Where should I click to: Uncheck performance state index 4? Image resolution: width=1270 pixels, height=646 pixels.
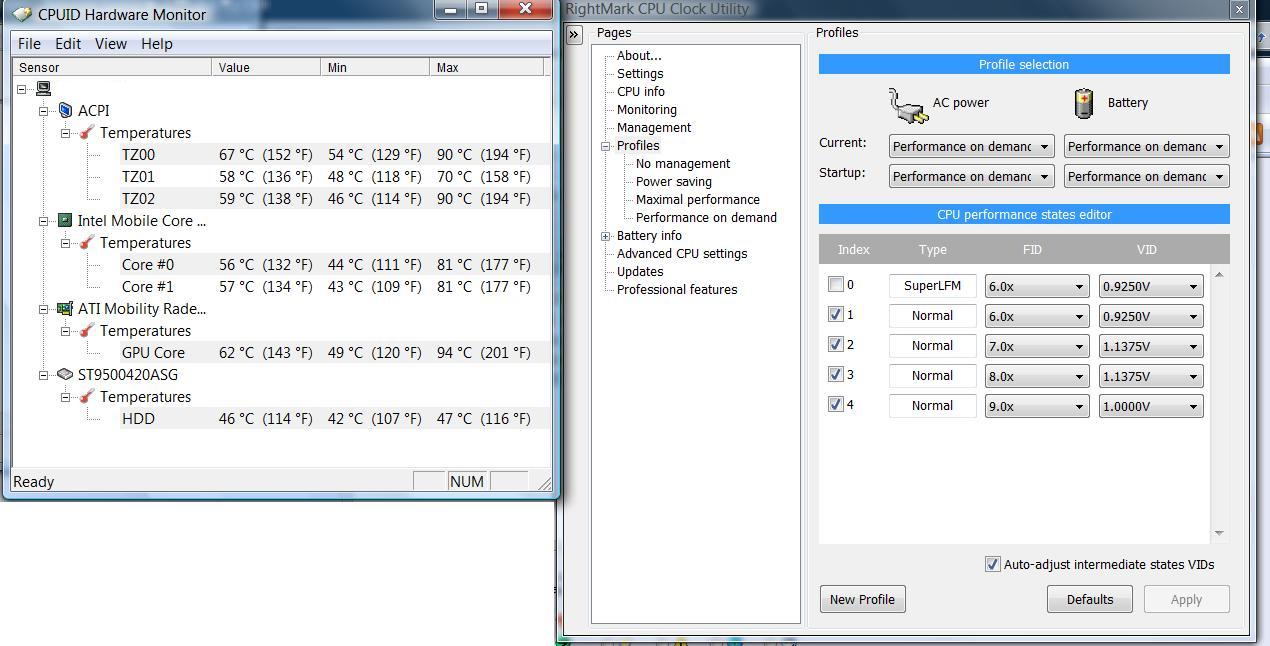pyautogui.click(x=836, y=404)
